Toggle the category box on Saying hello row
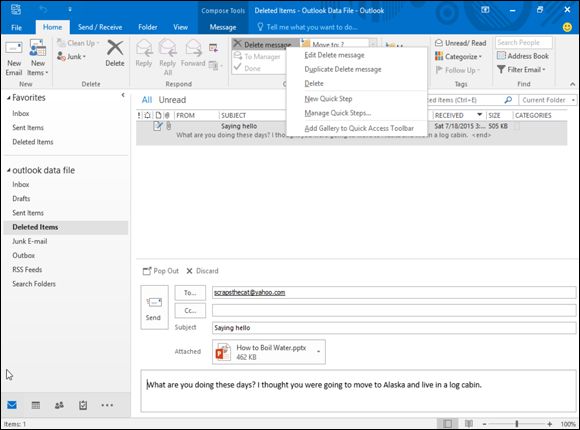The width and height of the screenshot is (580, 430). click(517, 126)
